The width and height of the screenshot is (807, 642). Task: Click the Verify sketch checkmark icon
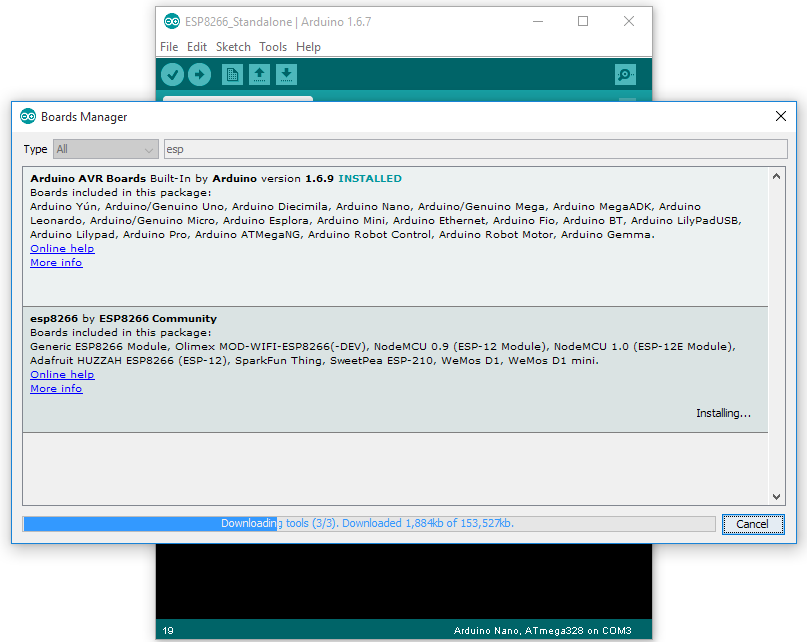[x=172, y=75]
